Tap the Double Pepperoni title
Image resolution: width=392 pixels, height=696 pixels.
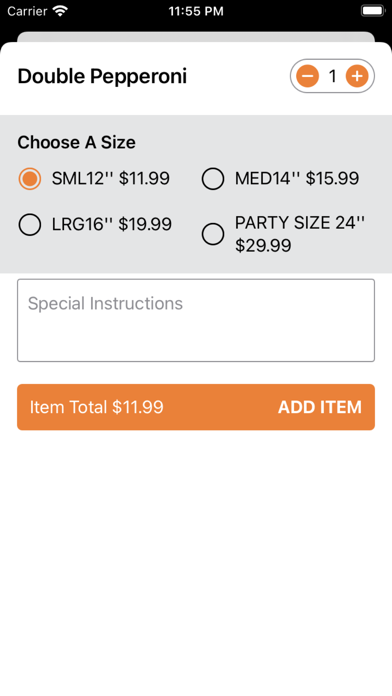tap(102, 76)
